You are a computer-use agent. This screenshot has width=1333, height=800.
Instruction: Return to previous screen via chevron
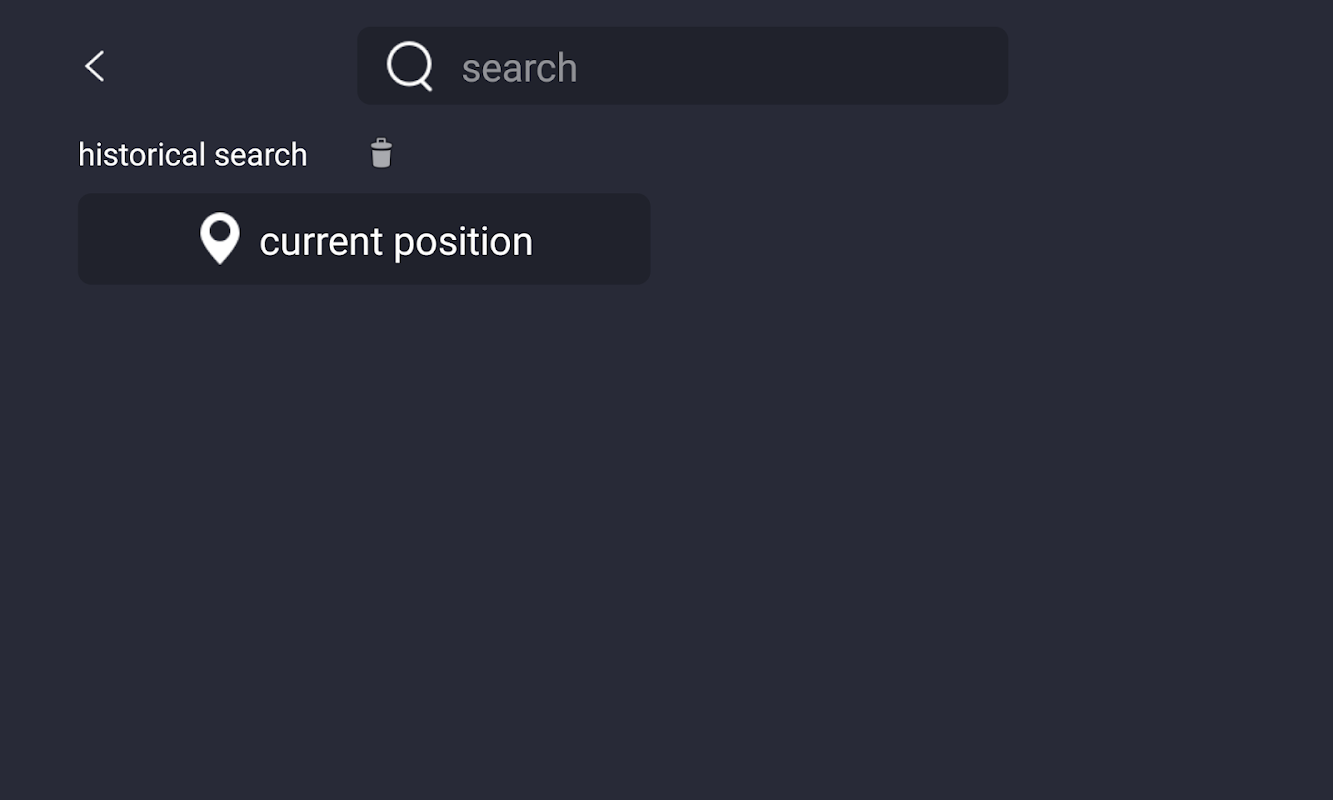[95, 67]
